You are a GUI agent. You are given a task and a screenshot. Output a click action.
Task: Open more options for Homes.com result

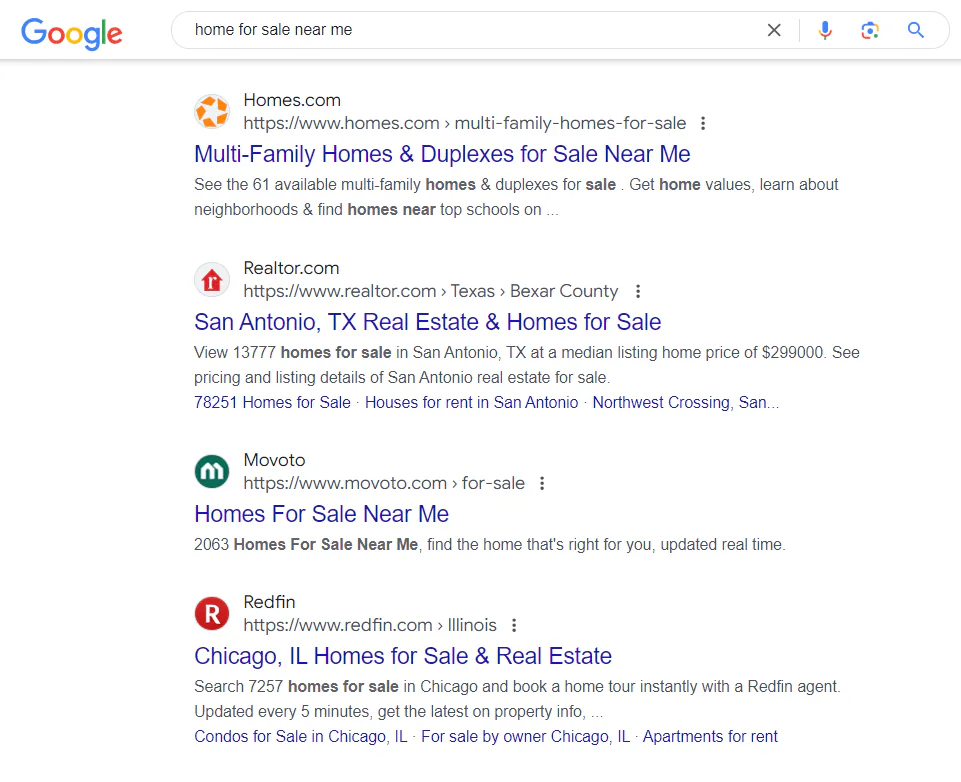point(703,123)
